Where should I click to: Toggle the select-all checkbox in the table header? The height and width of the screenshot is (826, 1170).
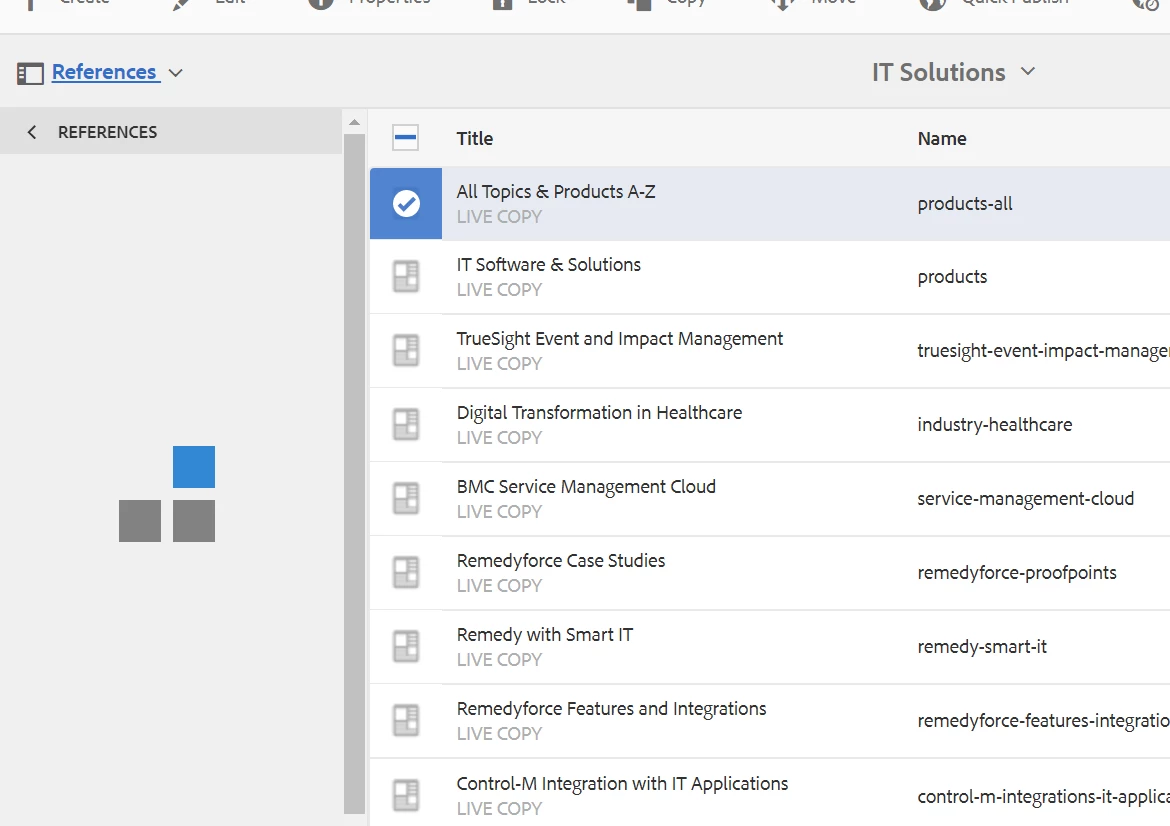[405, 139]
